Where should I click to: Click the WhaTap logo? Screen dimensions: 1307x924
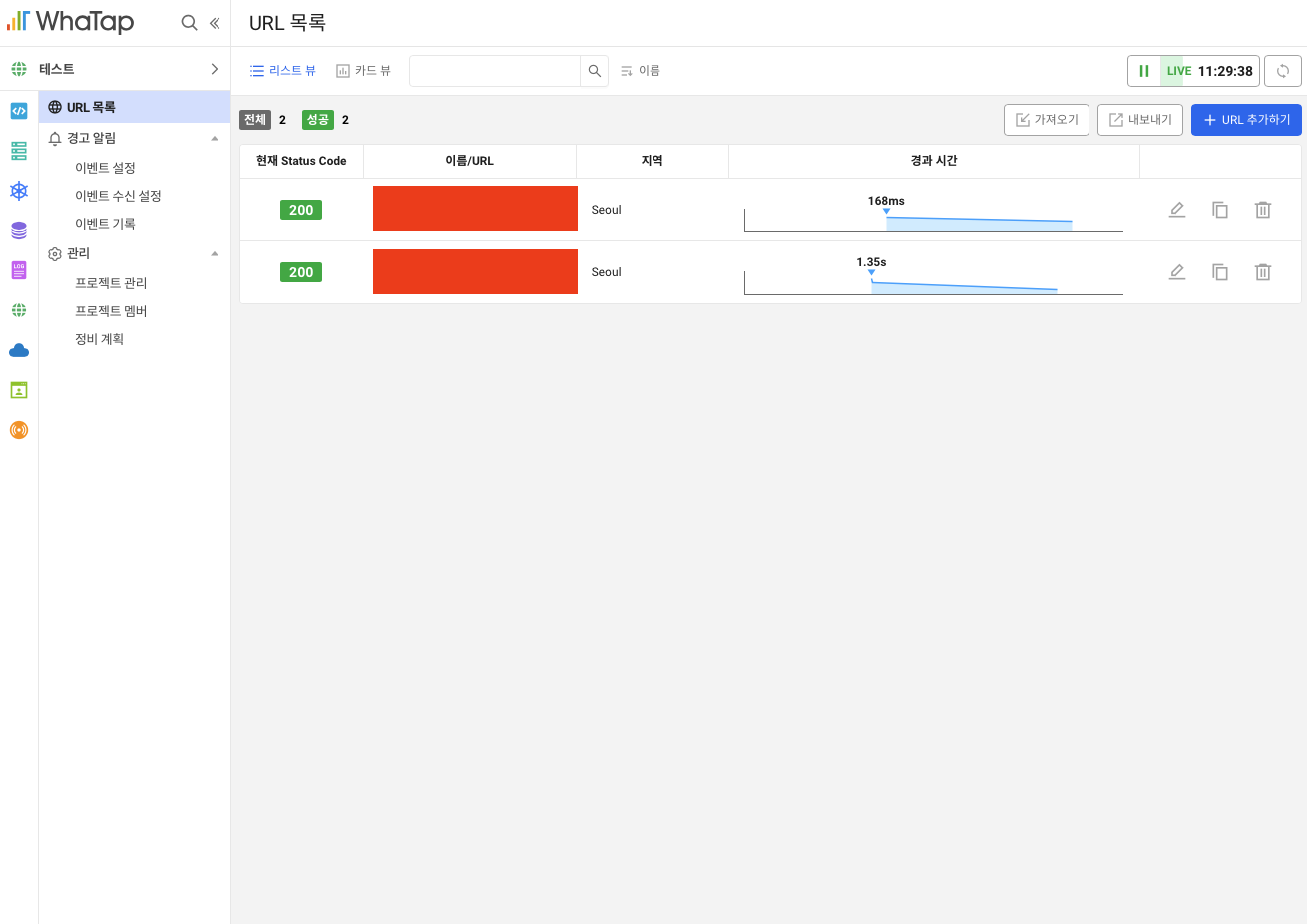click(70, 22)
